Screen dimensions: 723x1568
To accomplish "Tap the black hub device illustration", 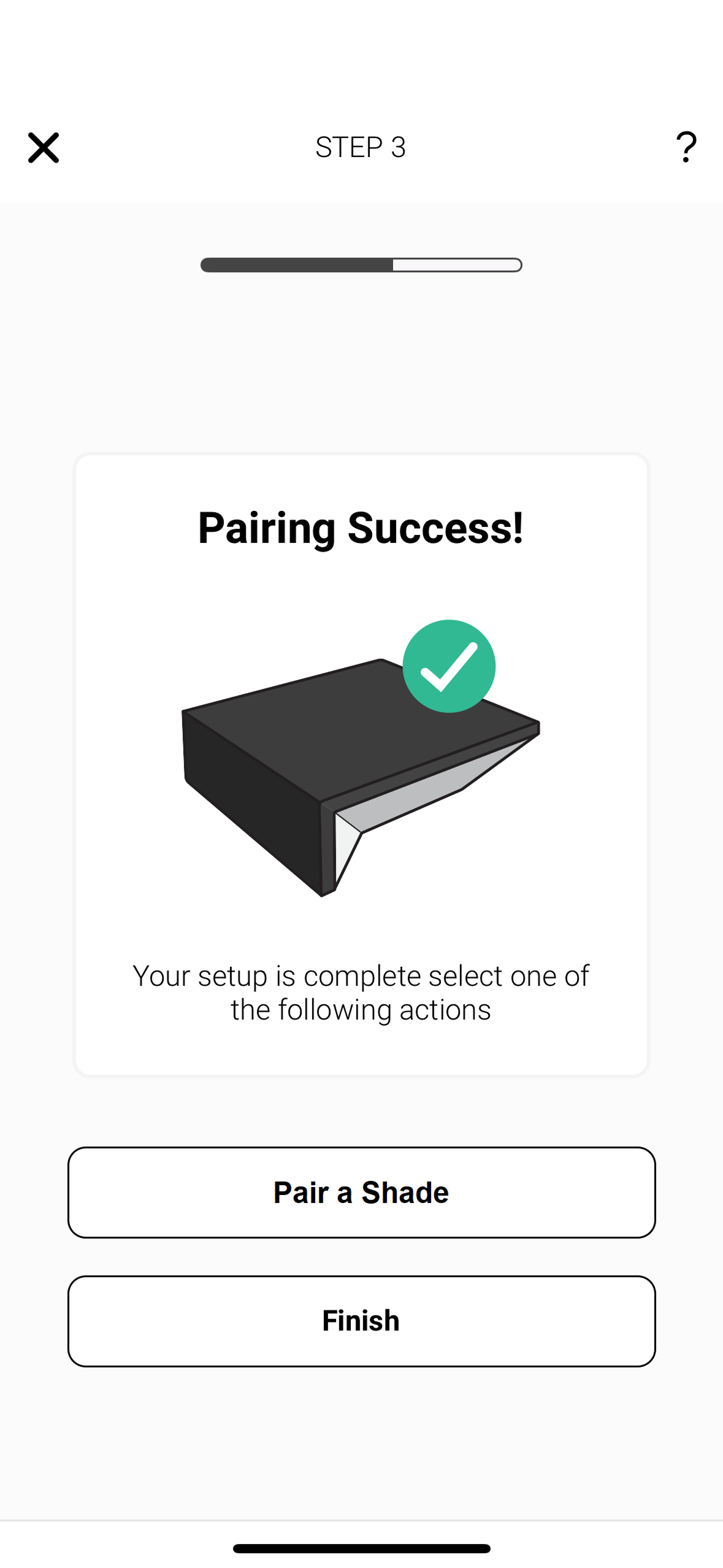I will click(x=361, y=777).
